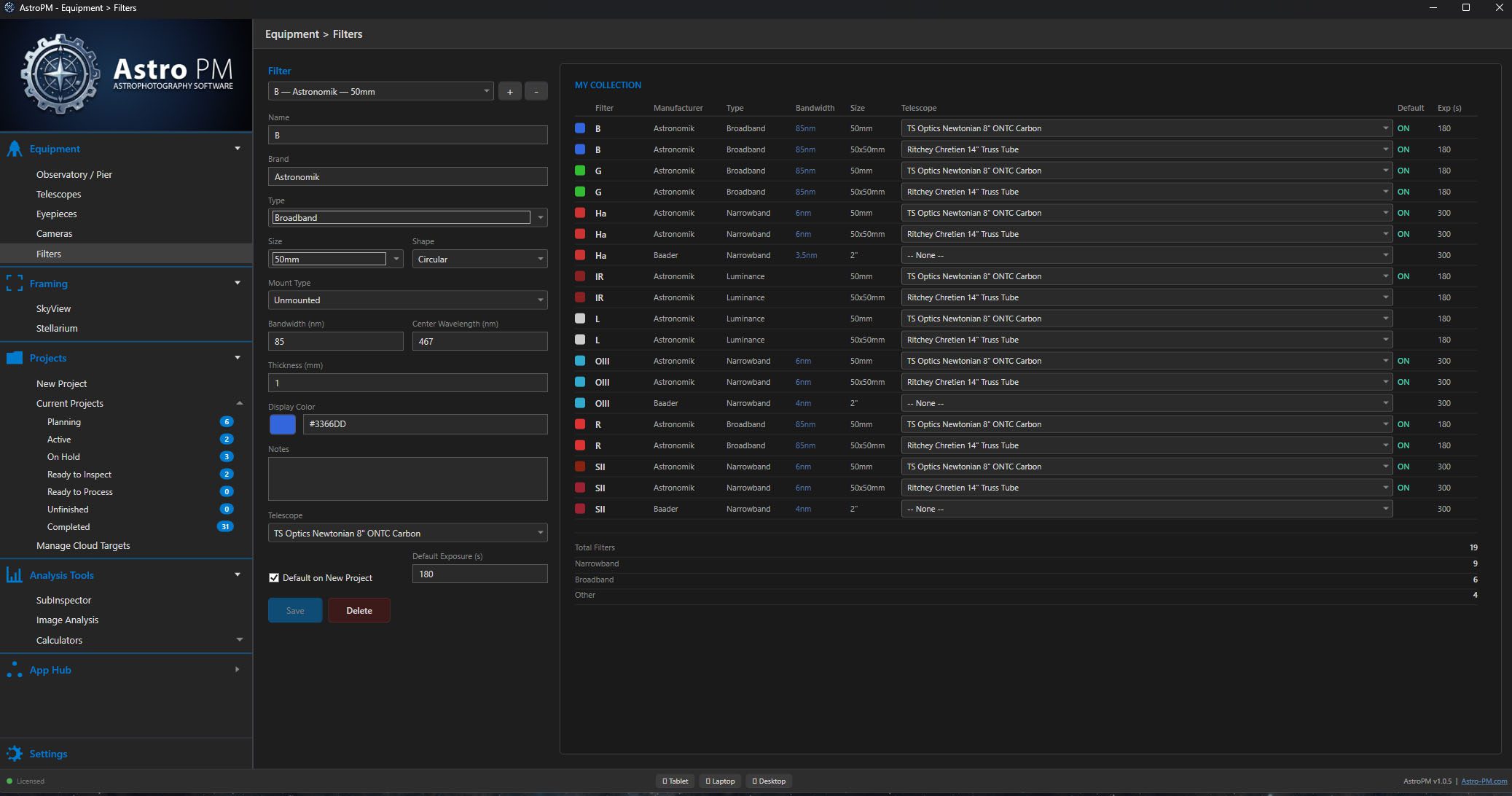Image resolution: width=1512 pixels, height=796 pixels.
Task: Switch to Desktop layout at bottom
Action: point(769,781)
